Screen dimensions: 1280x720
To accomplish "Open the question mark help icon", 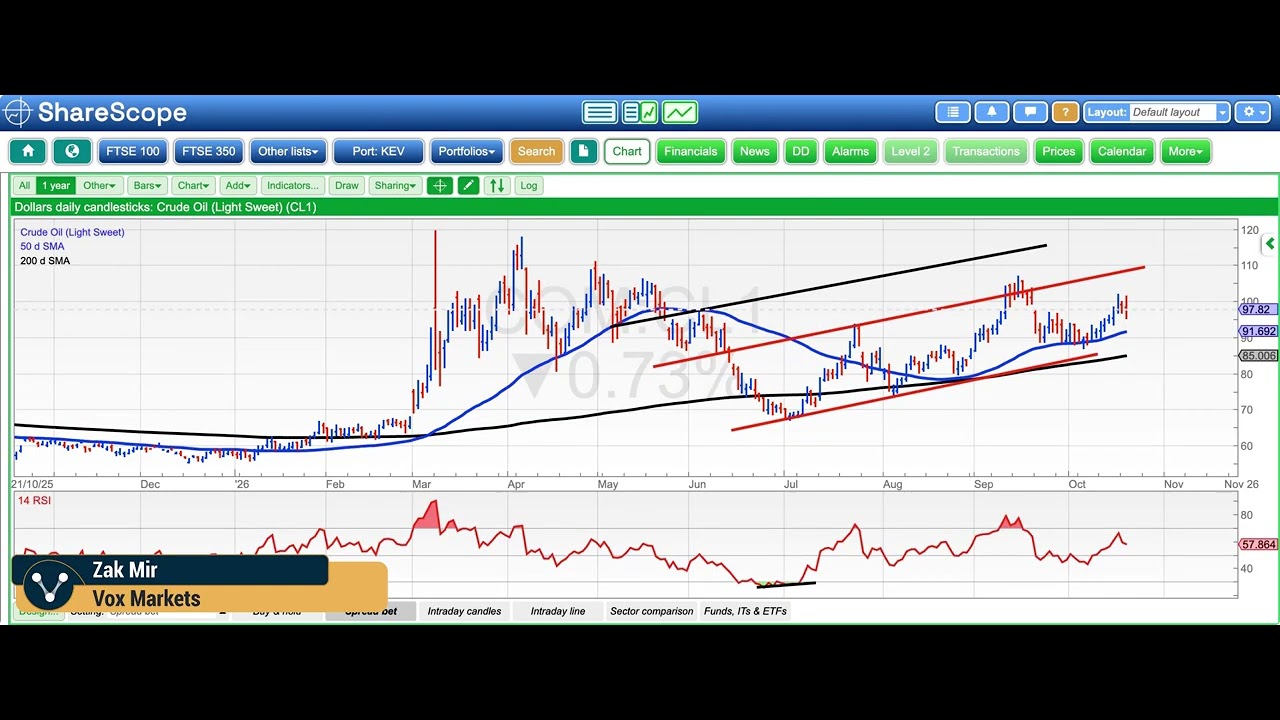I will coord(1065,112).
